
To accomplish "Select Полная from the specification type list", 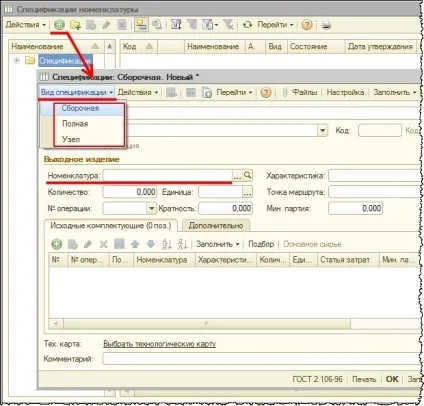I will 75,124.
